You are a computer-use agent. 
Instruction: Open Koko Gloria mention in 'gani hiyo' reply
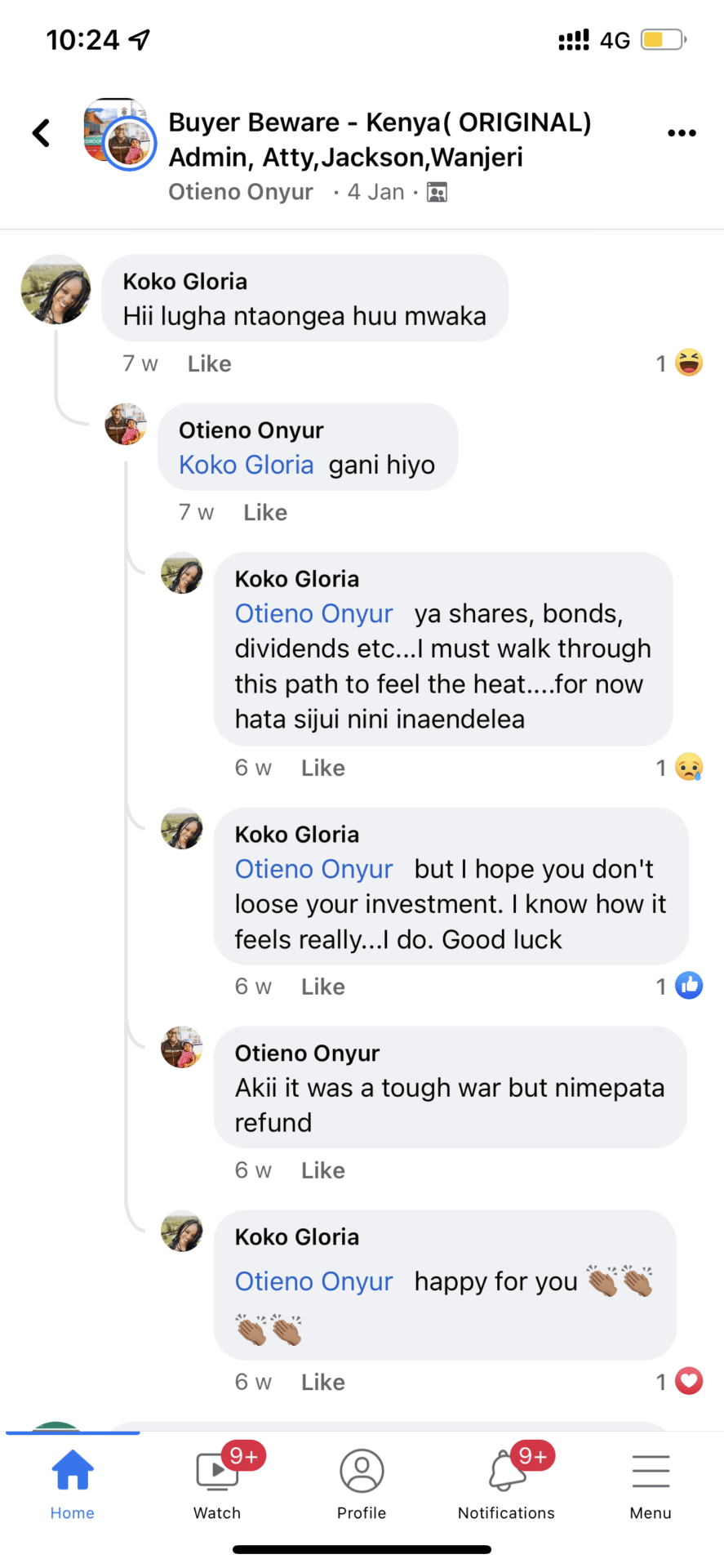246,465
